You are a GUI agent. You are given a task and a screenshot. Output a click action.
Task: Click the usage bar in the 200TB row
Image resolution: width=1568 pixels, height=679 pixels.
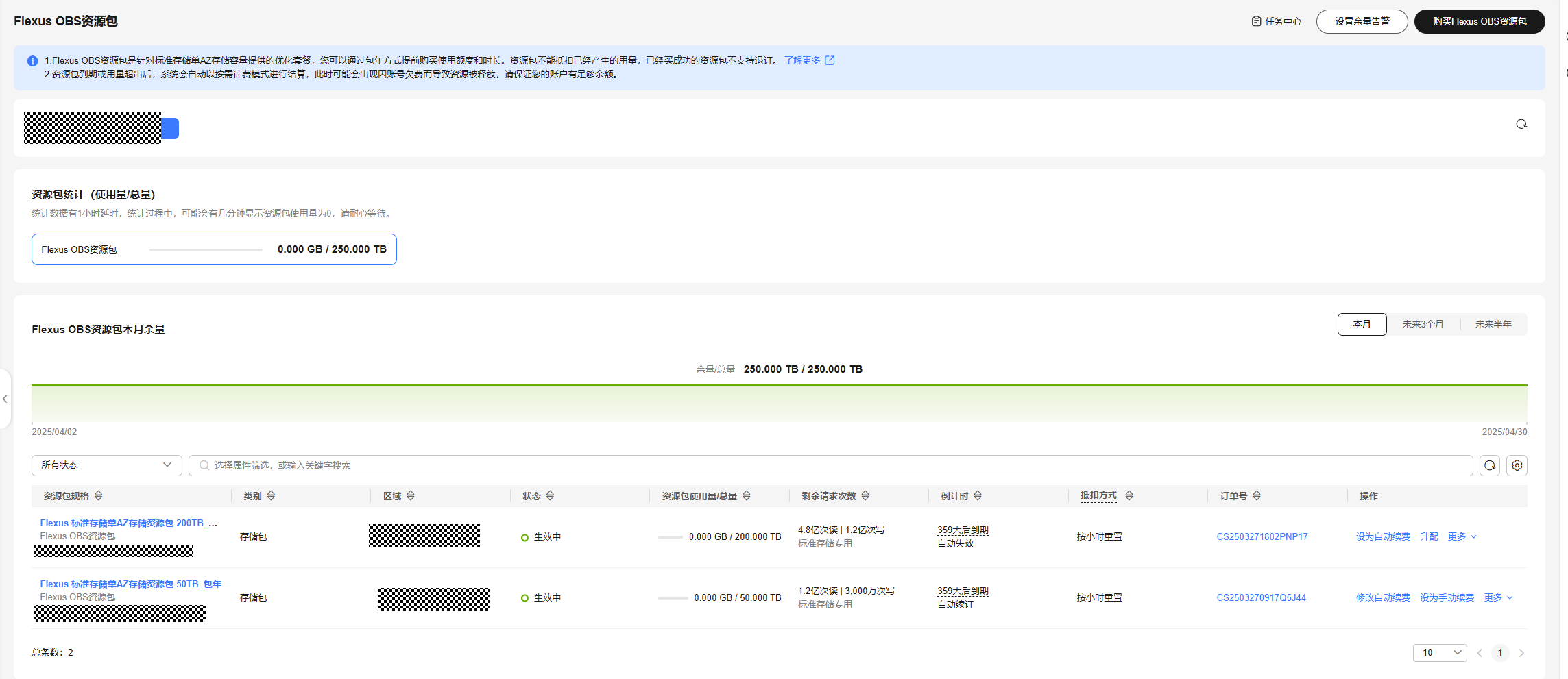[670, 537]
